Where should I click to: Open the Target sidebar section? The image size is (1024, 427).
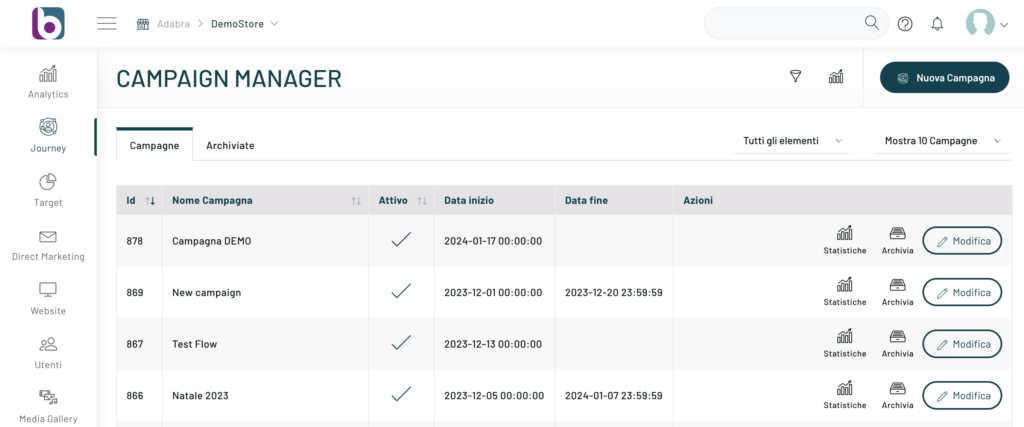click(48, 190)
